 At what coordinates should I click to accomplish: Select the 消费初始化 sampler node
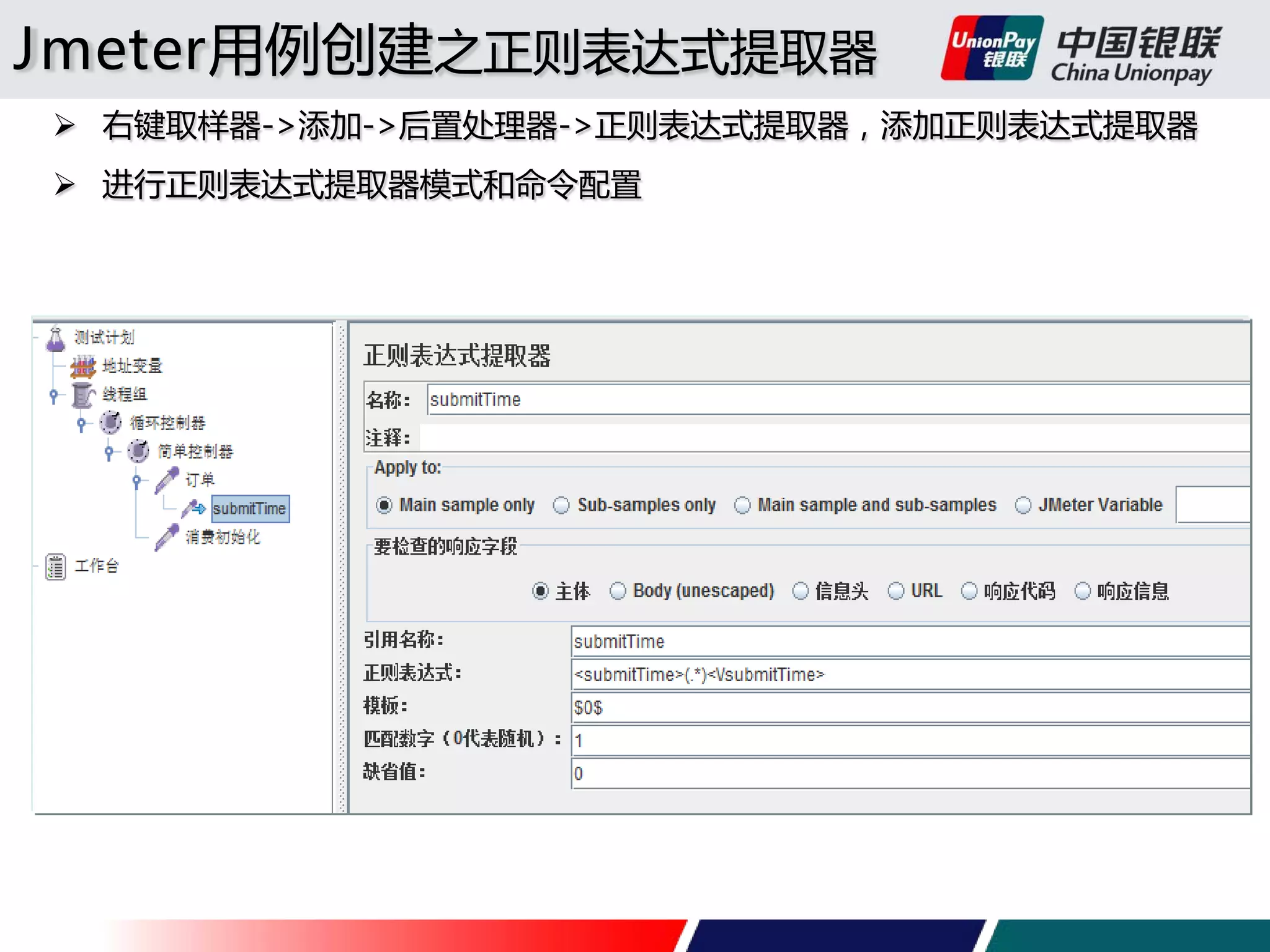pyautogui.click(x=223, y=537)
